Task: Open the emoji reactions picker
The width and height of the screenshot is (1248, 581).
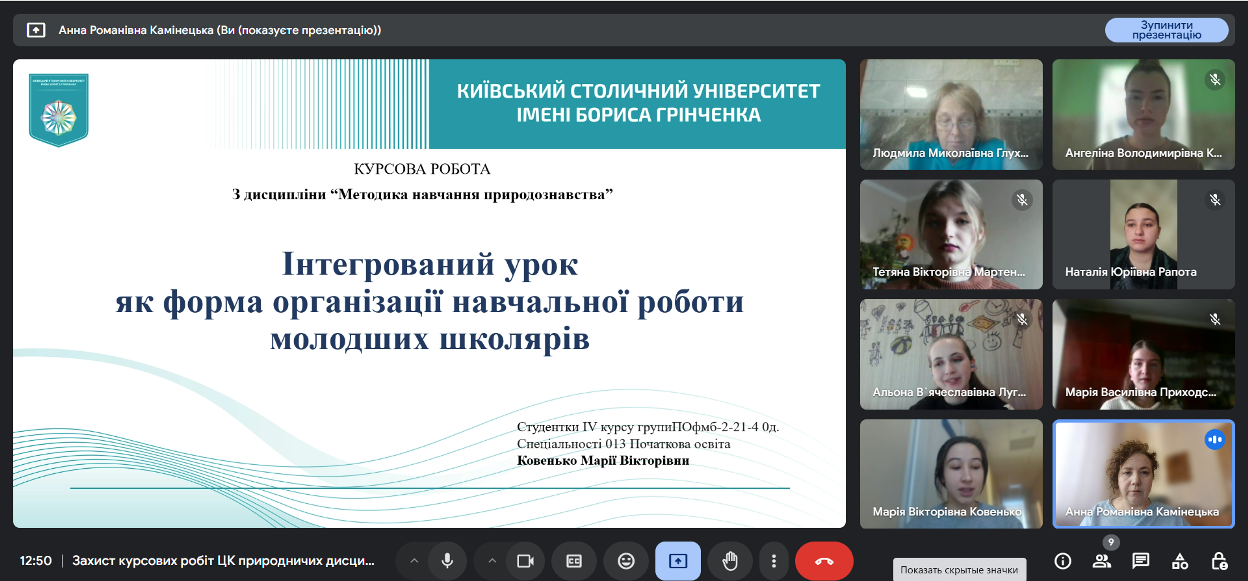Action: [x=626, y=561]
